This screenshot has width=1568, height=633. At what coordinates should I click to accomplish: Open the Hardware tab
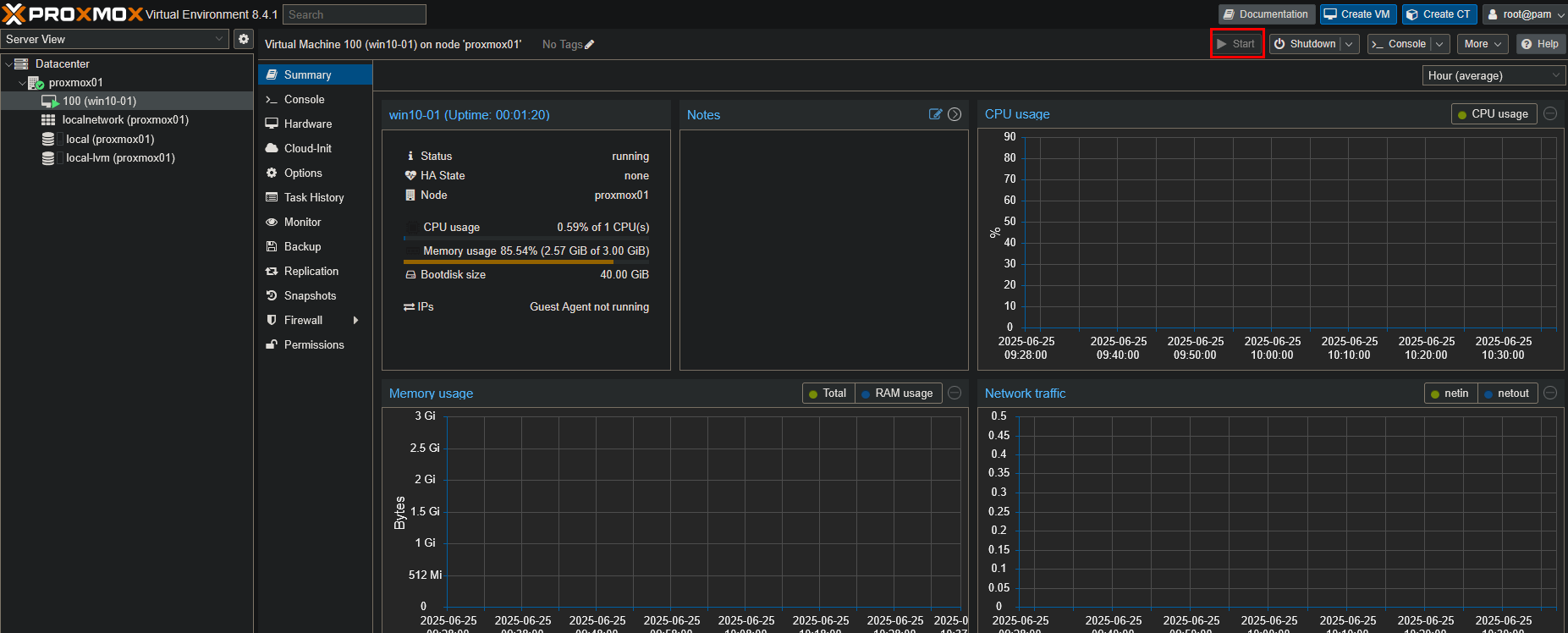point(308,124)
